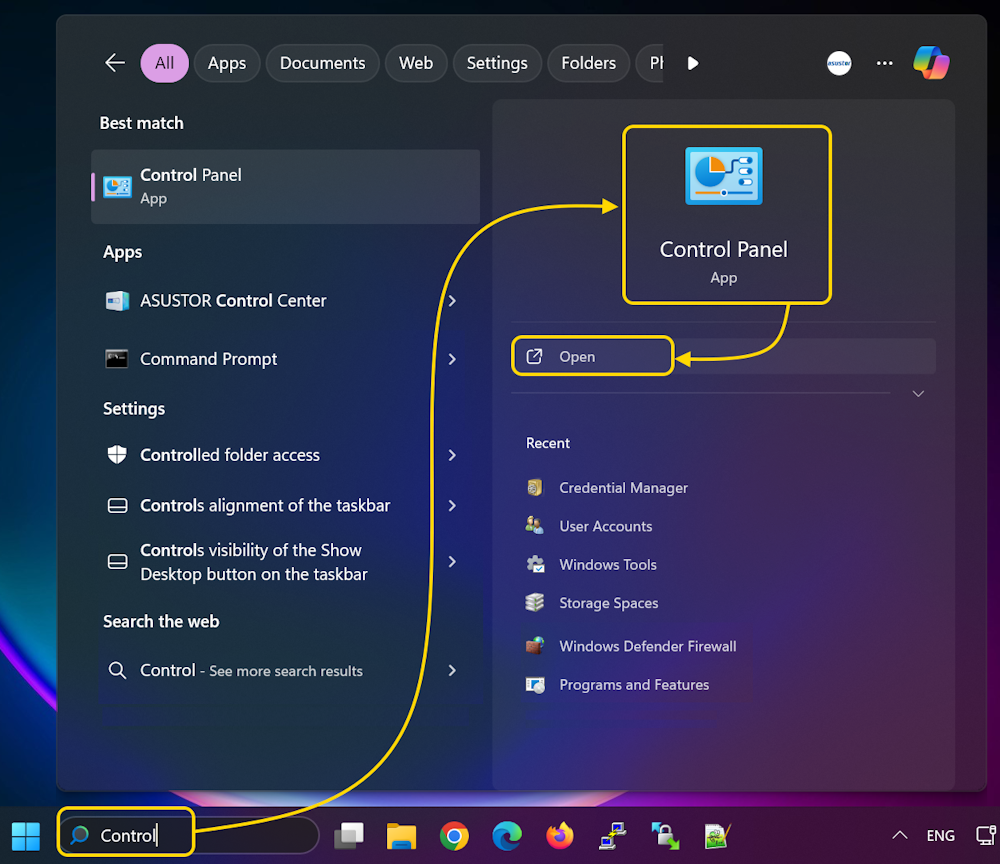Click the shield icon beside Controlled folder access
Viewport: 1000px width, 864px height.
117,455
